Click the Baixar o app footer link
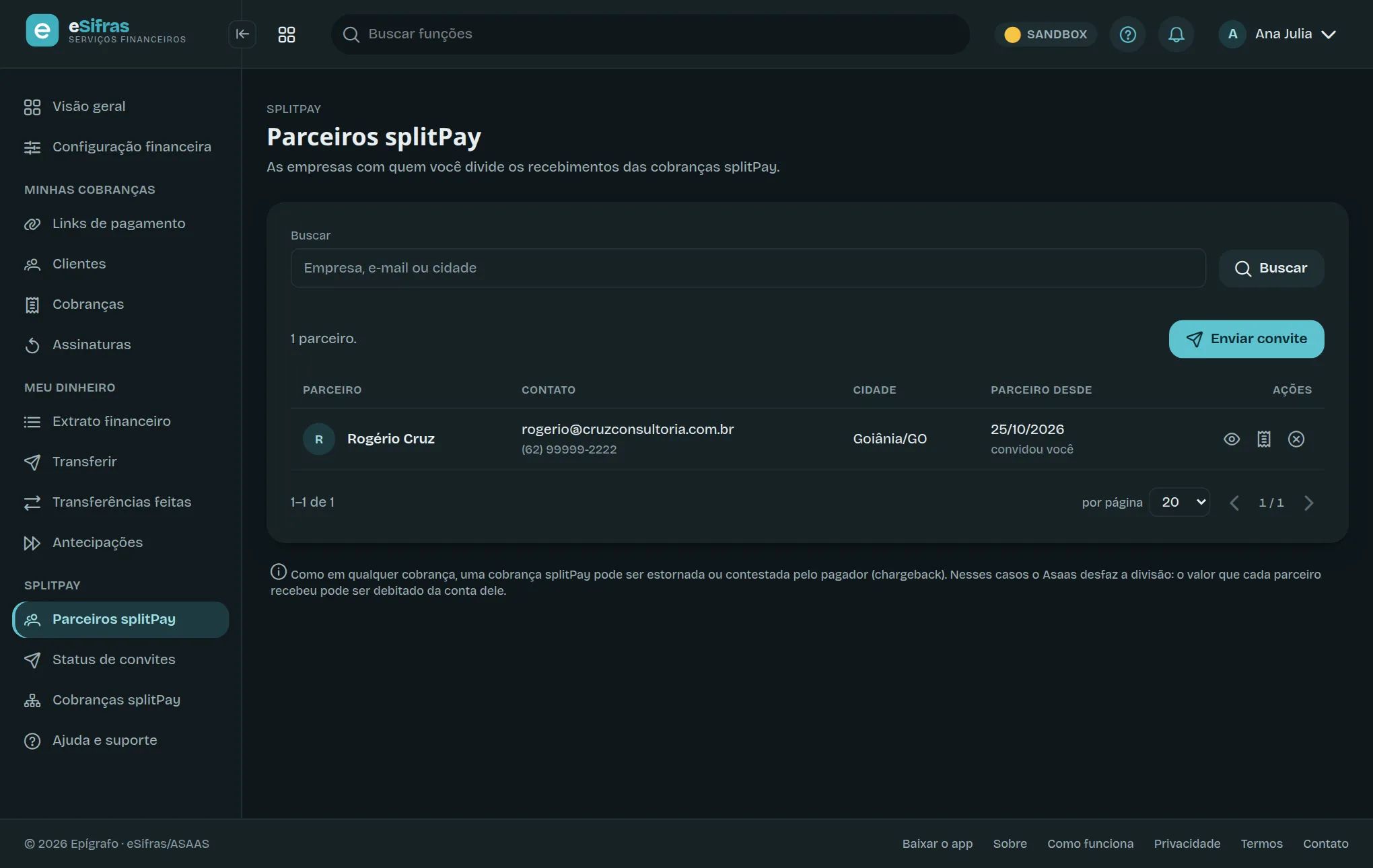 coord(938,844)
